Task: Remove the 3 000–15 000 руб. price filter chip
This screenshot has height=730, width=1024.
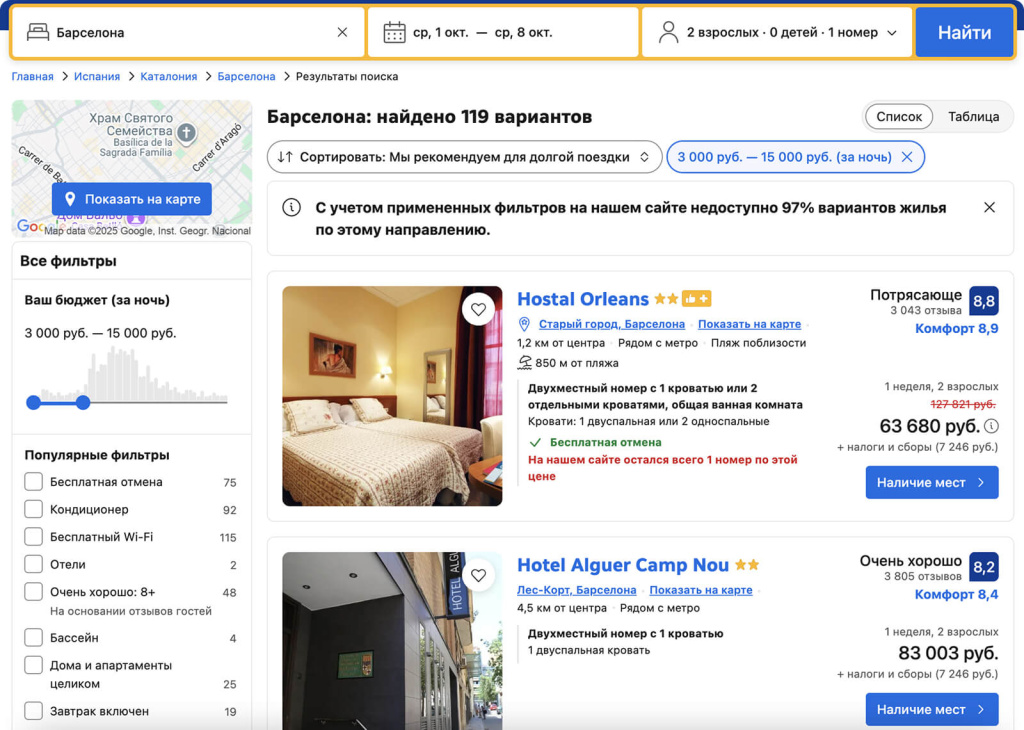Action: (x=907, y=157)
